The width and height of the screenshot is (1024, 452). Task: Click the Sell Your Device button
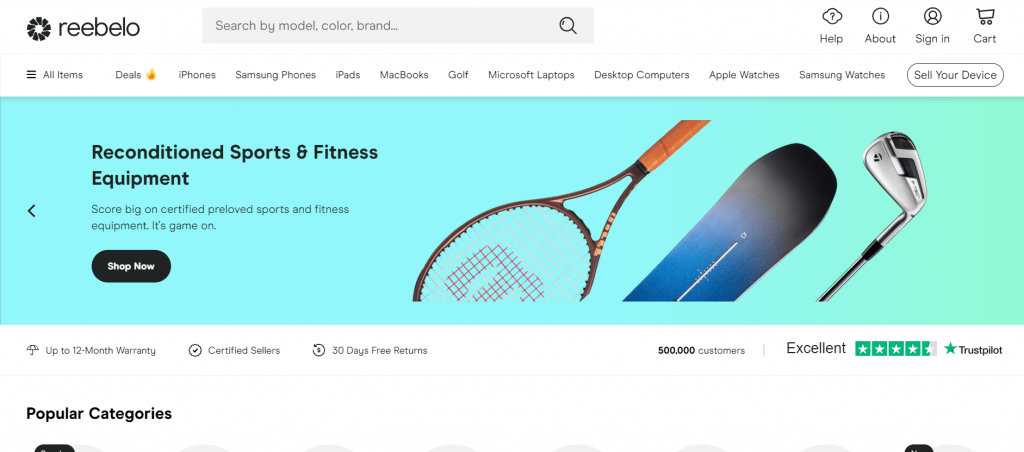(x=955, y=75)
